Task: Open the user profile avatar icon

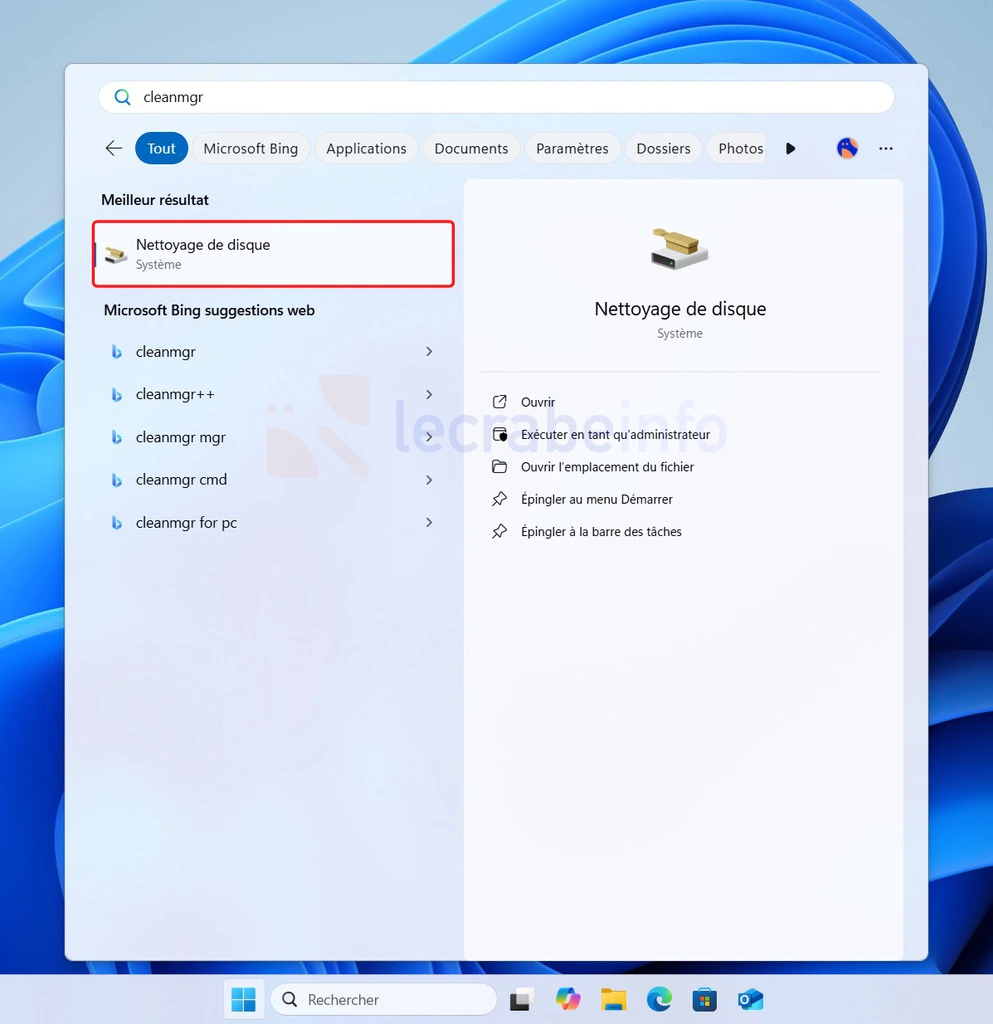Action: pos(847,148)
